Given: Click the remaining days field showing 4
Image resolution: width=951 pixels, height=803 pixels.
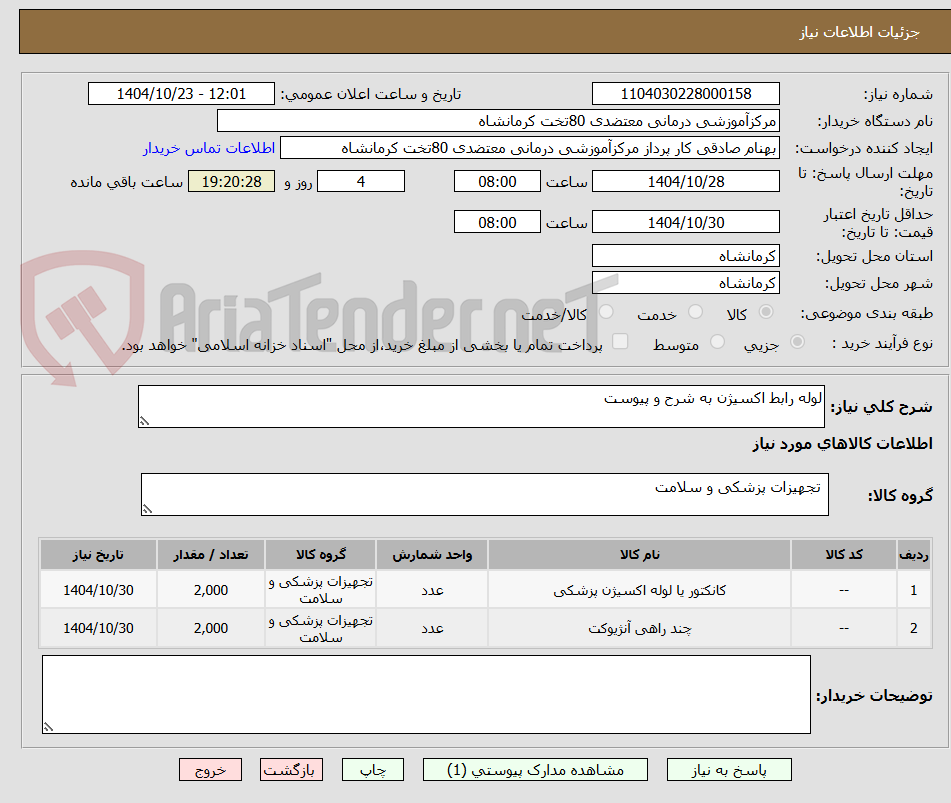Looking at the screenshot, I should click(361, 181).
